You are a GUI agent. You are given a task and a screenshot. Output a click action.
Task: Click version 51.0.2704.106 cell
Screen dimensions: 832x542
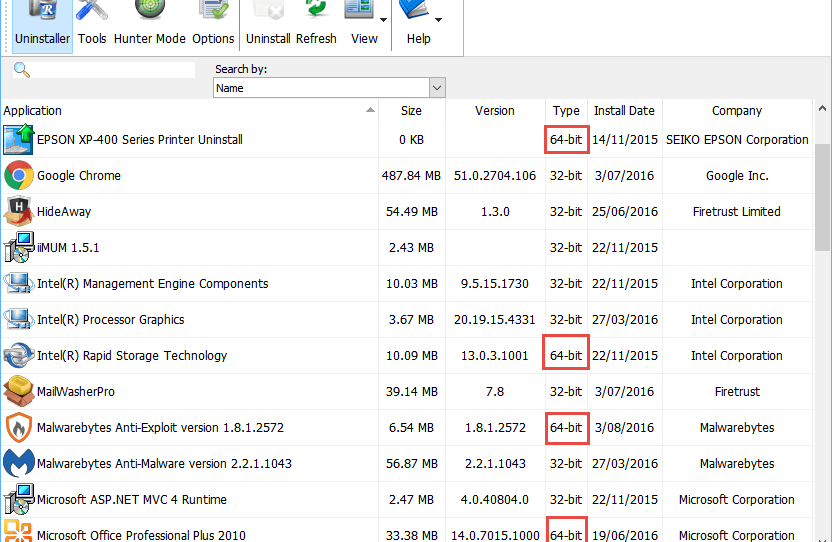click(x=495, y=175)
